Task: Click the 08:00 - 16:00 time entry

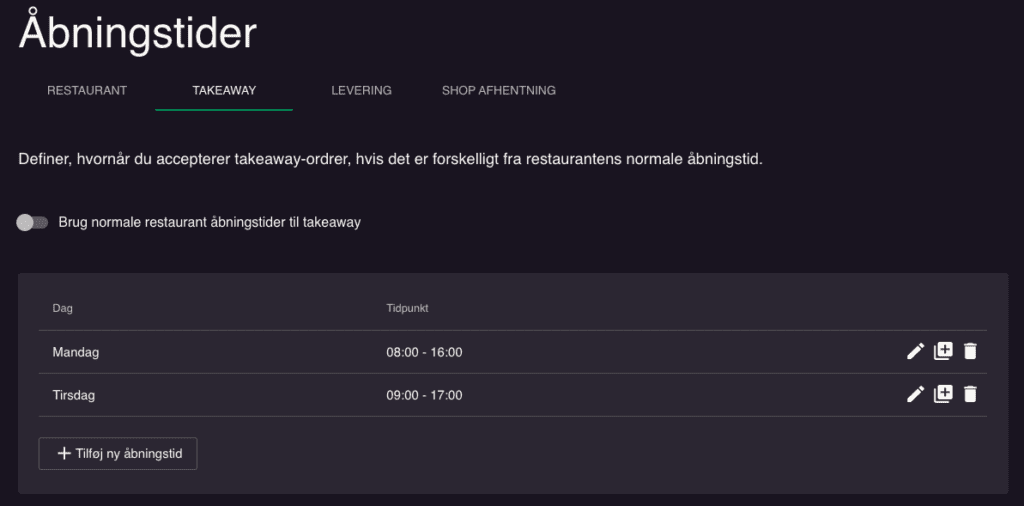Action: point(424,353)
